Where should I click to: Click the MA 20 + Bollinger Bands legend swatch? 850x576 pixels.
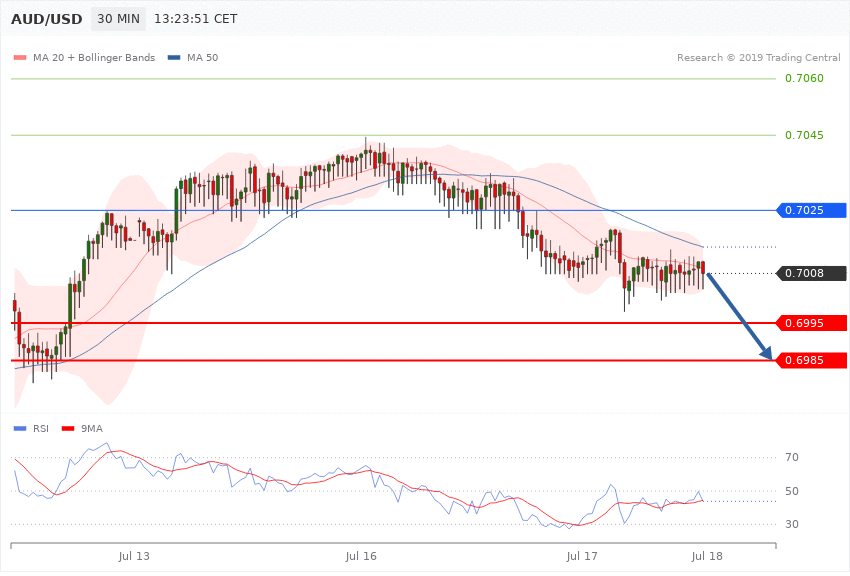(x=20, y=57)
